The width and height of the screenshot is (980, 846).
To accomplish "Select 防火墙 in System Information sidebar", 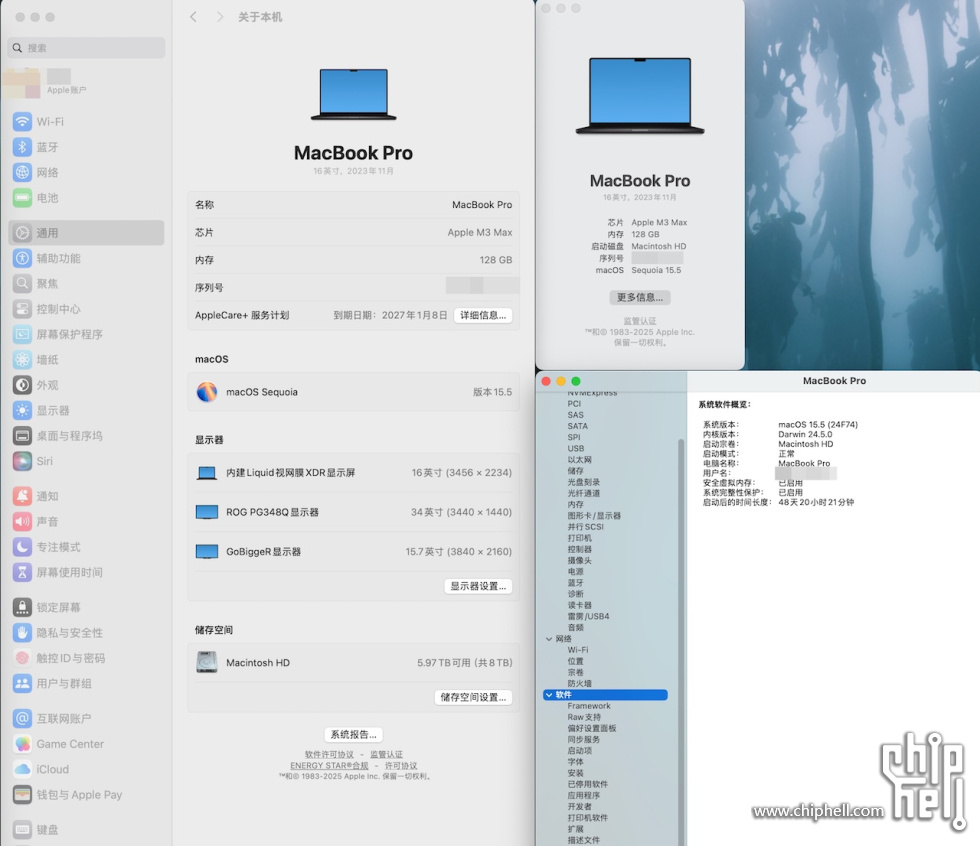I will point(579,684).
